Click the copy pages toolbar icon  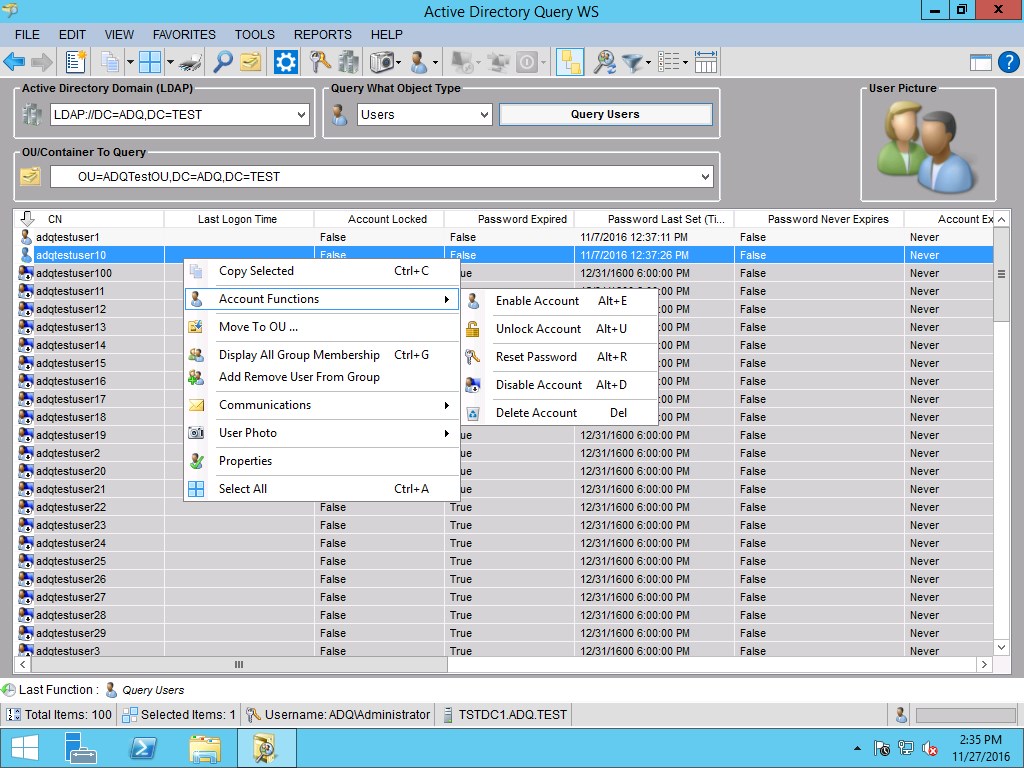110,63
